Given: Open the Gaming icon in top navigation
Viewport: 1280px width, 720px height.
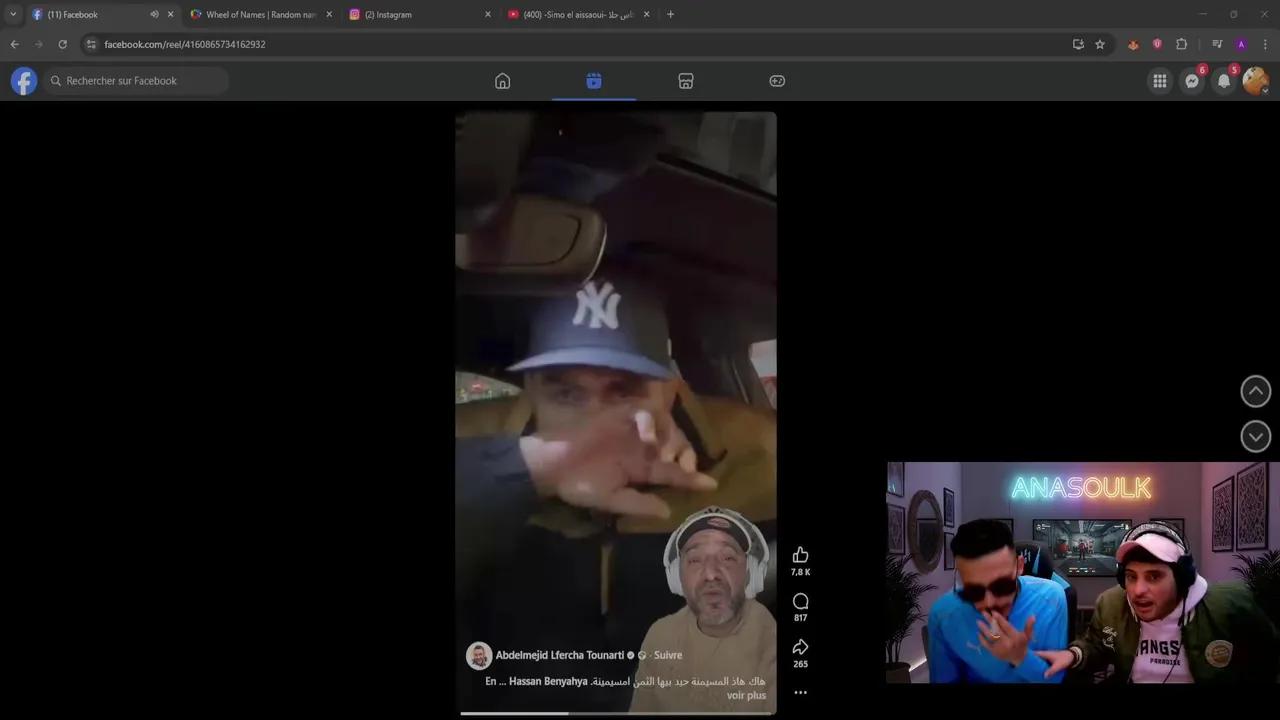Looking at the screenshot, I should coord(777,81).
